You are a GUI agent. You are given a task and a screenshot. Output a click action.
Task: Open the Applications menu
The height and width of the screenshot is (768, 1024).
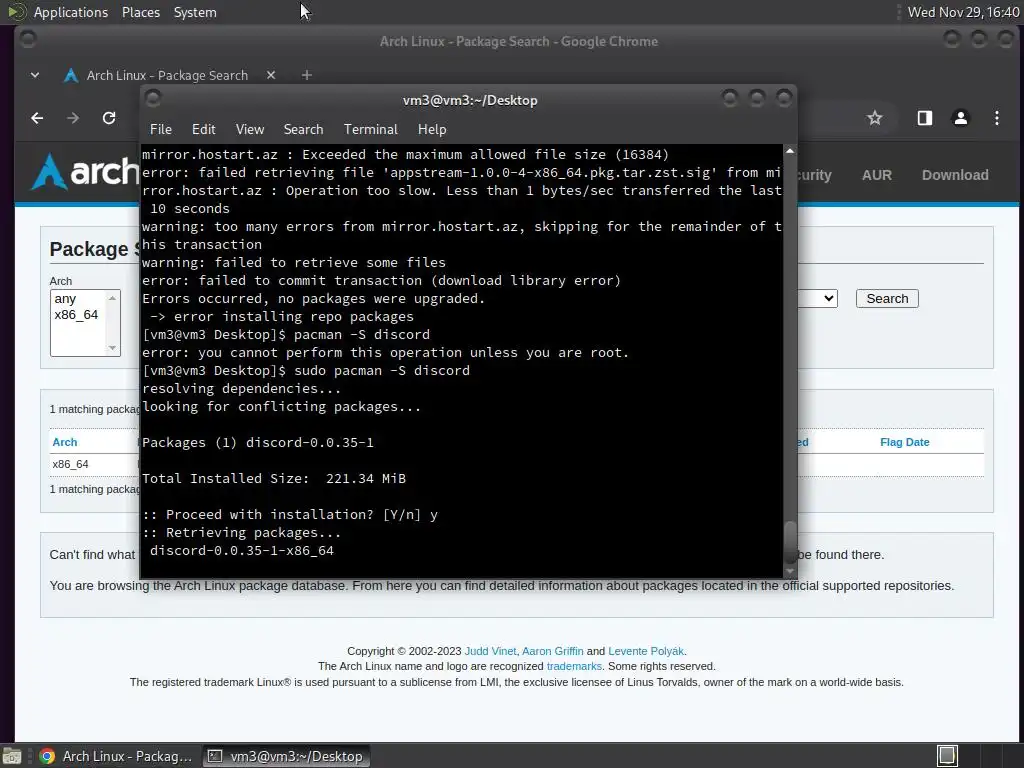click(71, 12)
